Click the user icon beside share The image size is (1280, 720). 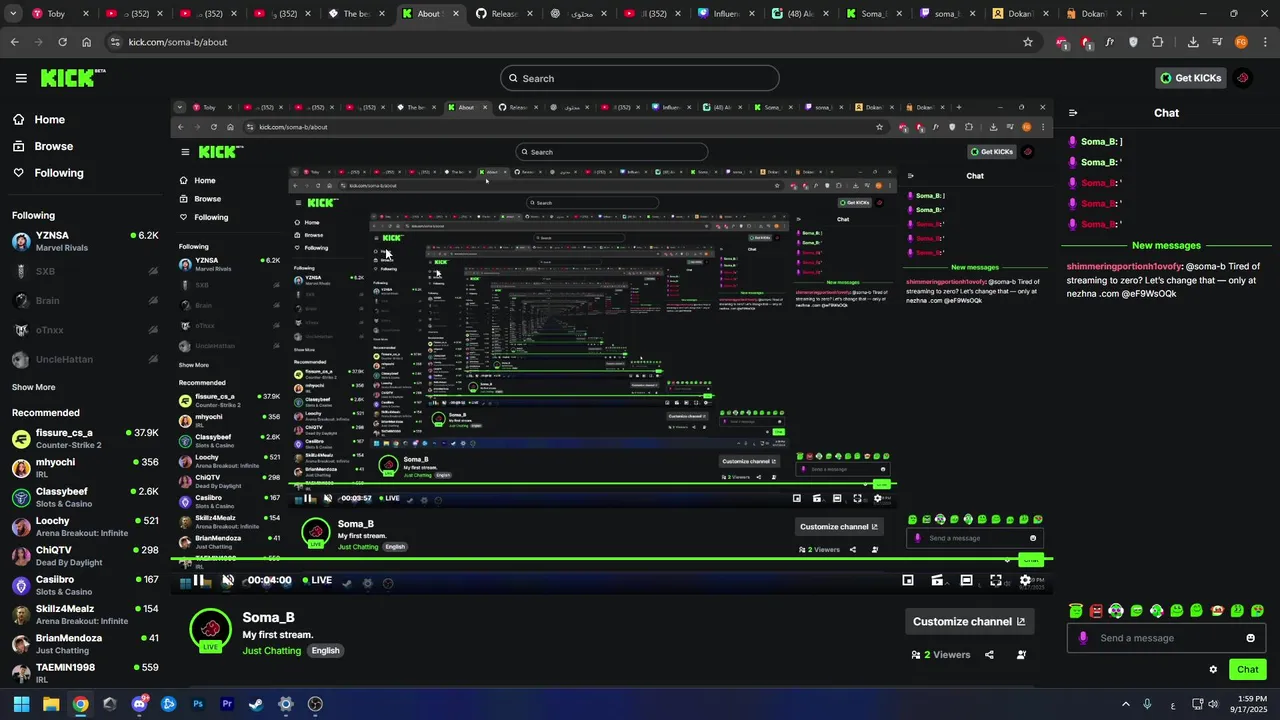[x=1021, y=655]
